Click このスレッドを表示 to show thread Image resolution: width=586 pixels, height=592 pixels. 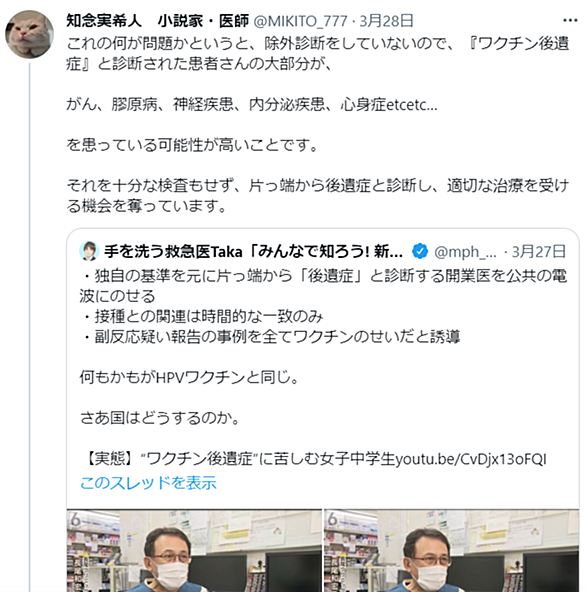(148, 483)
